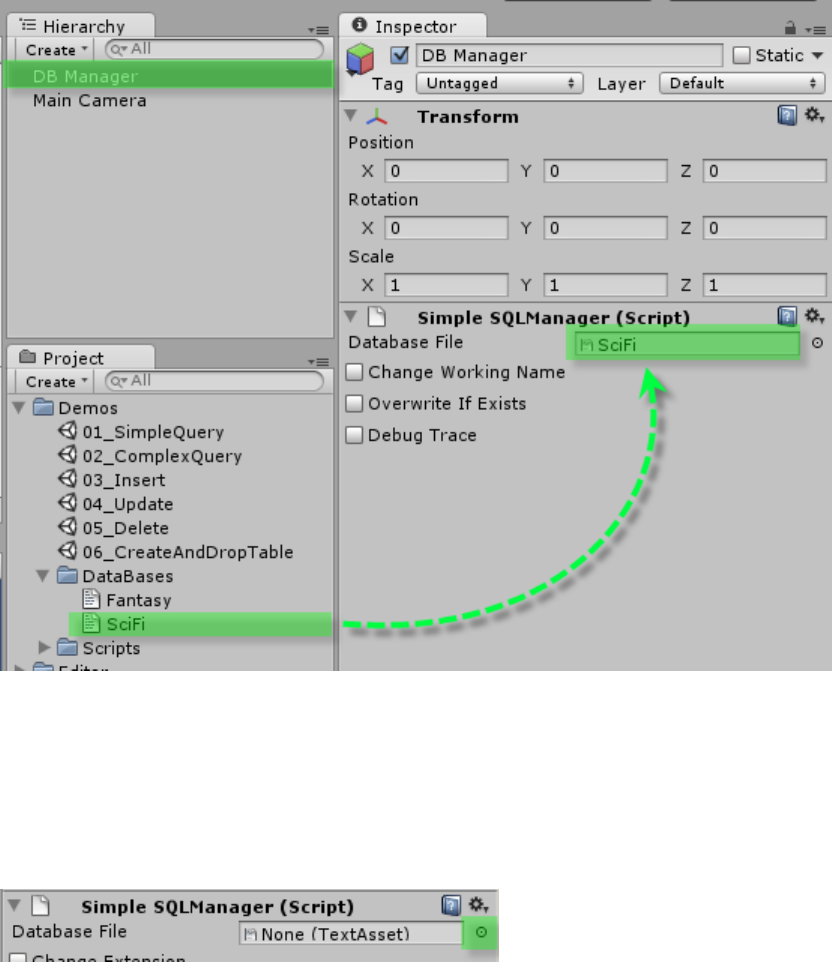The height and width of the screenshot is (962, 832).
Task: Click the highlighted object picker beside None (TextAsset)
Action: pos(481,933)
